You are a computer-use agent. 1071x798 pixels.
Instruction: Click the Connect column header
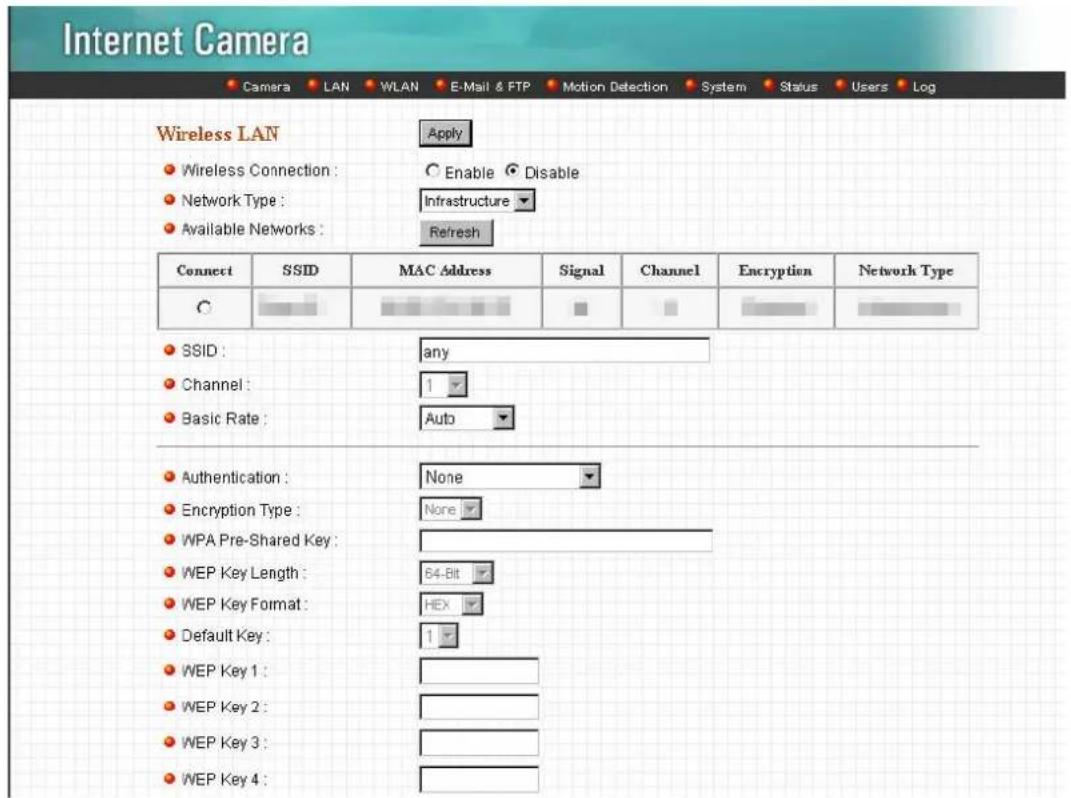204,271
